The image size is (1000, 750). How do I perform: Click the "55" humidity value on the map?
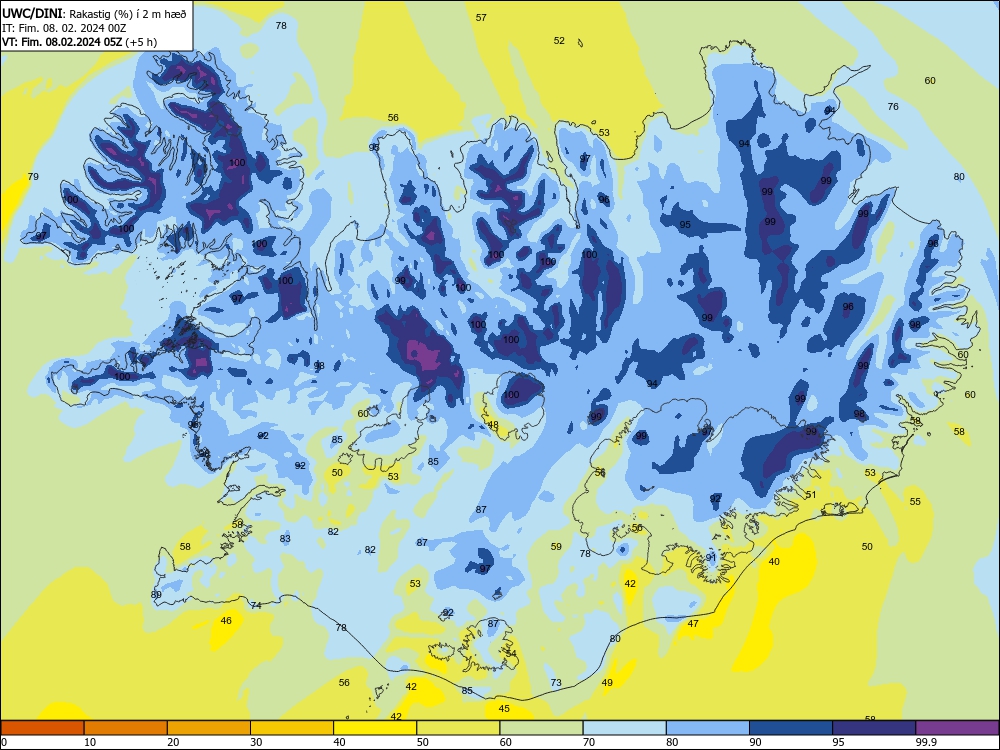915,502
